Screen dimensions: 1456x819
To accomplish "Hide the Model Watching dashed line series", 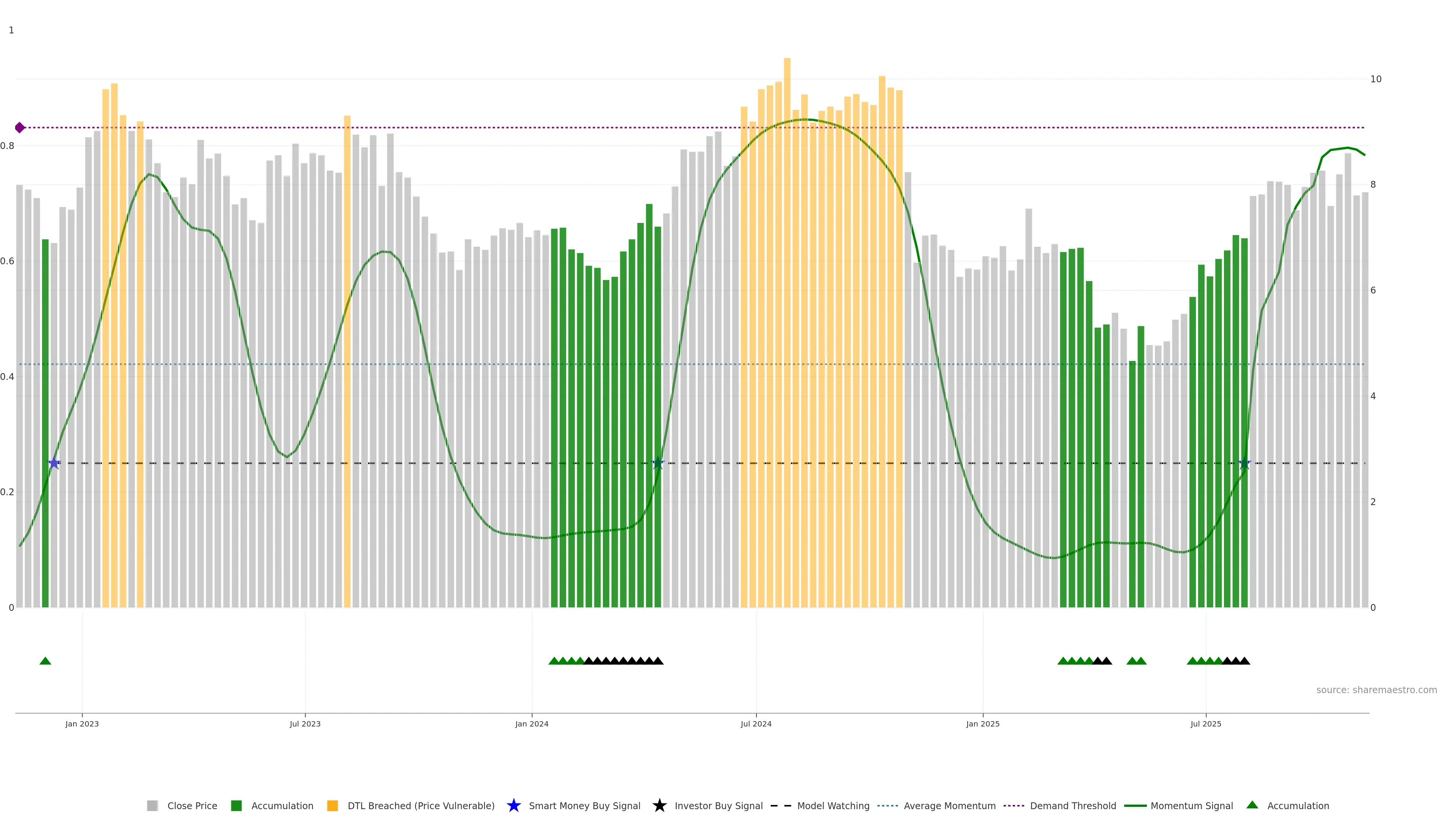I will [833, 805].
